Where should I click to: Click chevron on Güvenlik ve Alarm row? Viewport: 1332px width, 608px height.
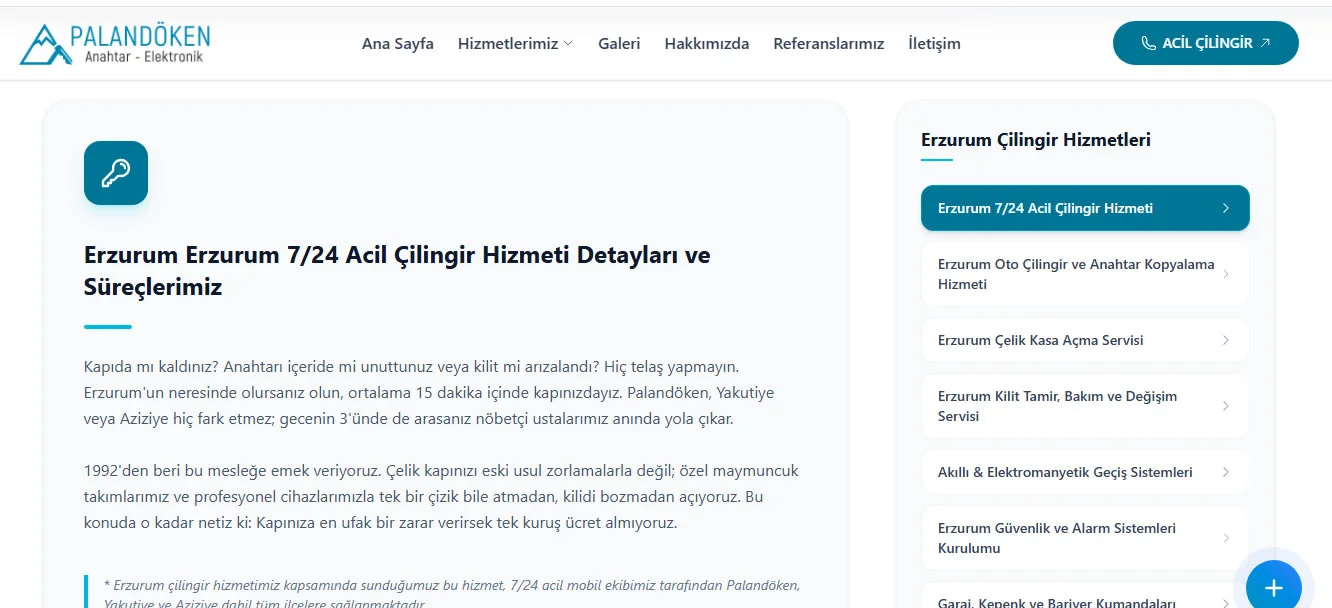1226,538
